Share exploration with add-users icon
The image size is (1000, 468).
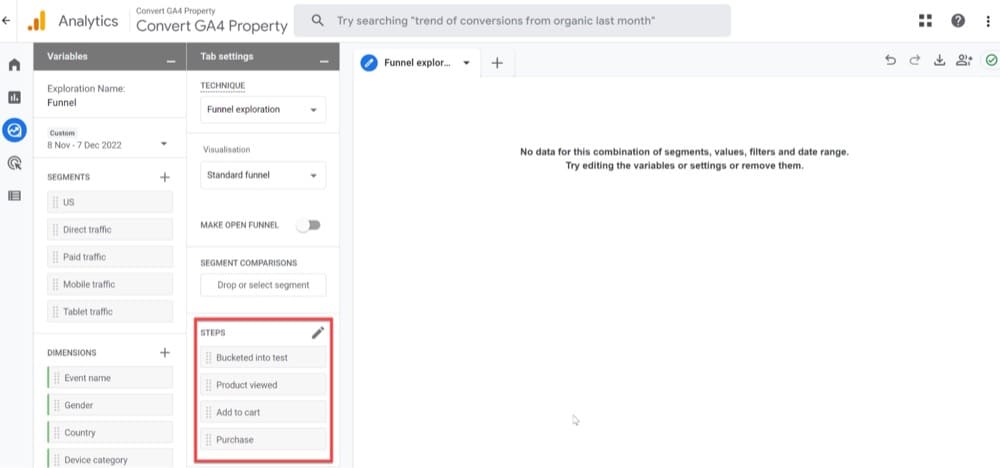(x=964, y=61)
